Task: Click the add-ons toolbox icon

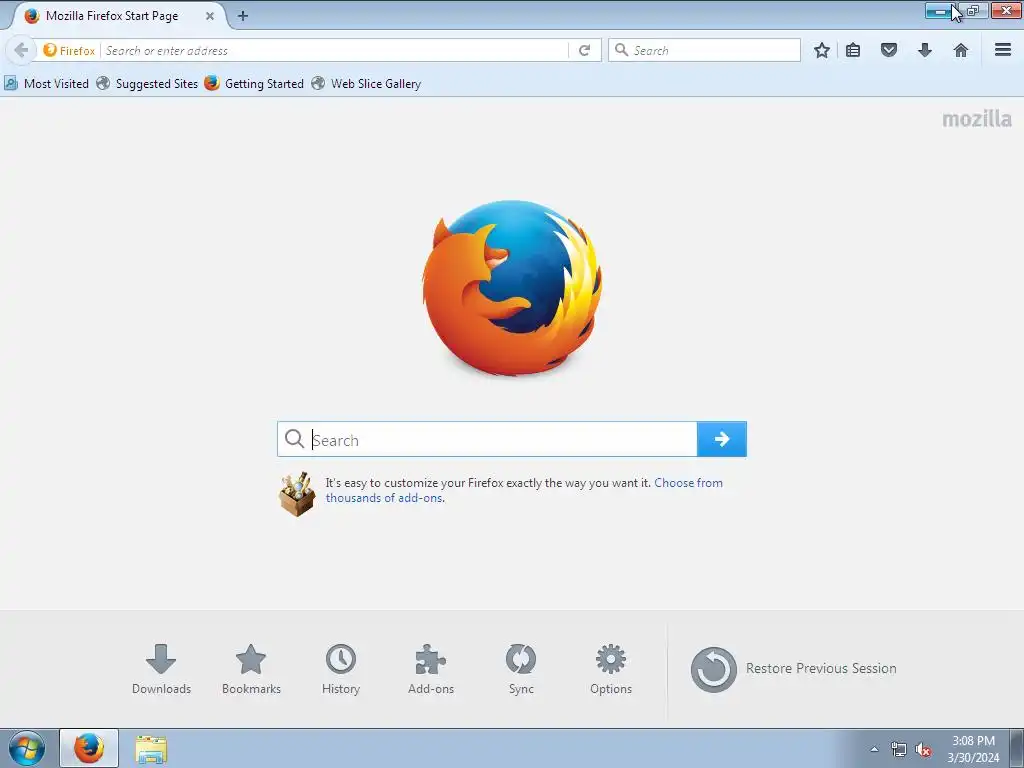Action: pyautogui.click(x=297, y=494)
